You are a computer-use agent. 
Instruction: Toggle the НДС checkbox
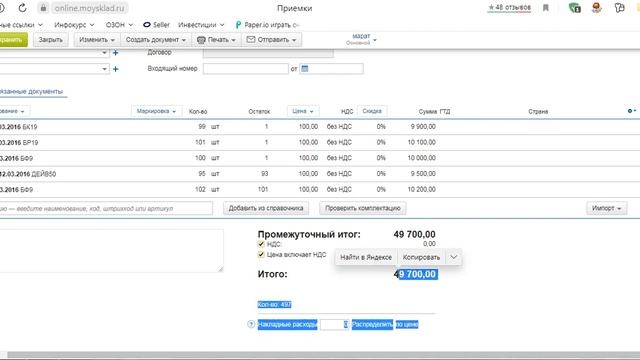click(261, 244)
